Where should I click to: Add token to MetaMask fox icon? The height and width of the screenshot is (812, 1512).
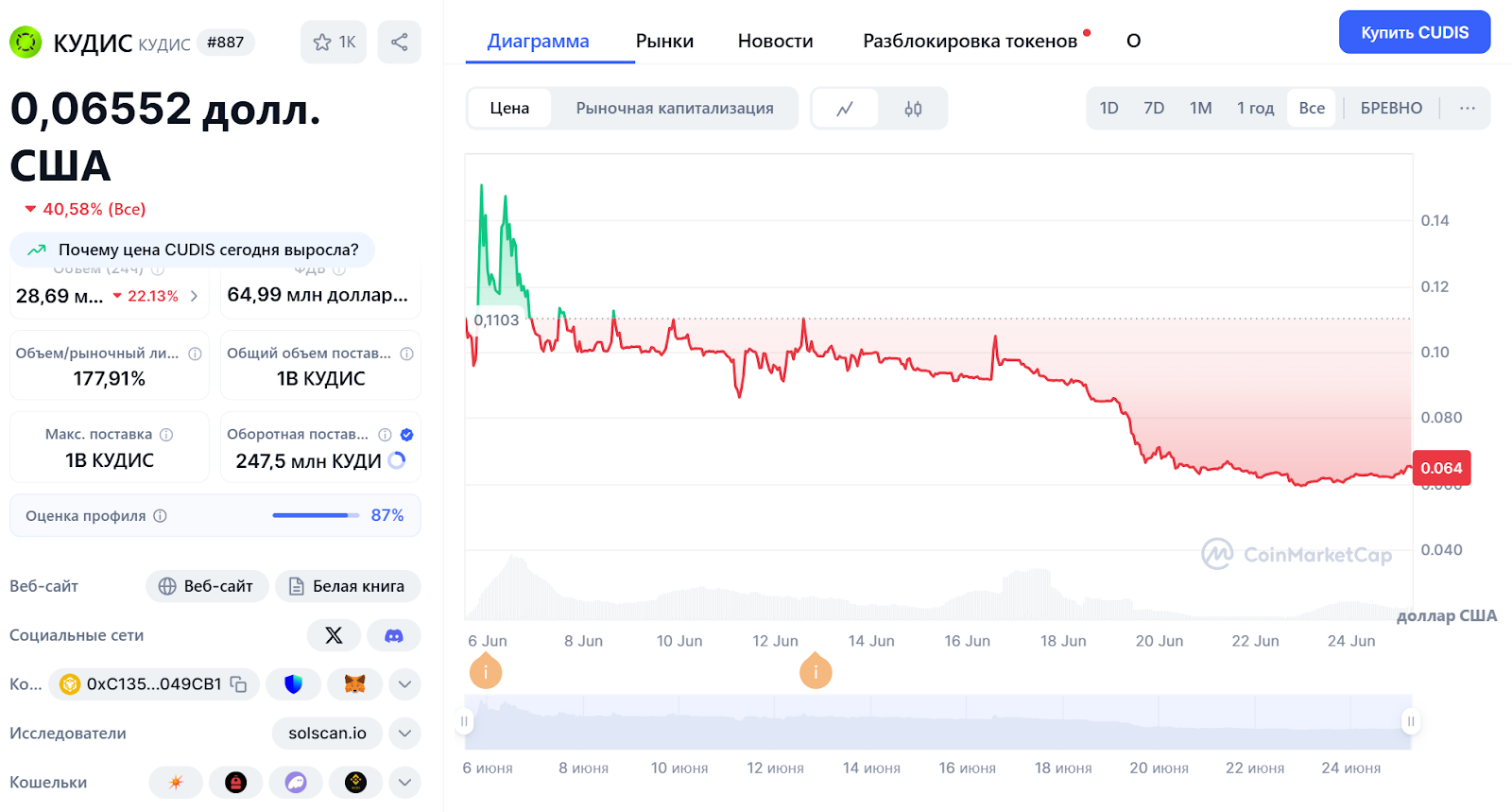pos(354,684)
